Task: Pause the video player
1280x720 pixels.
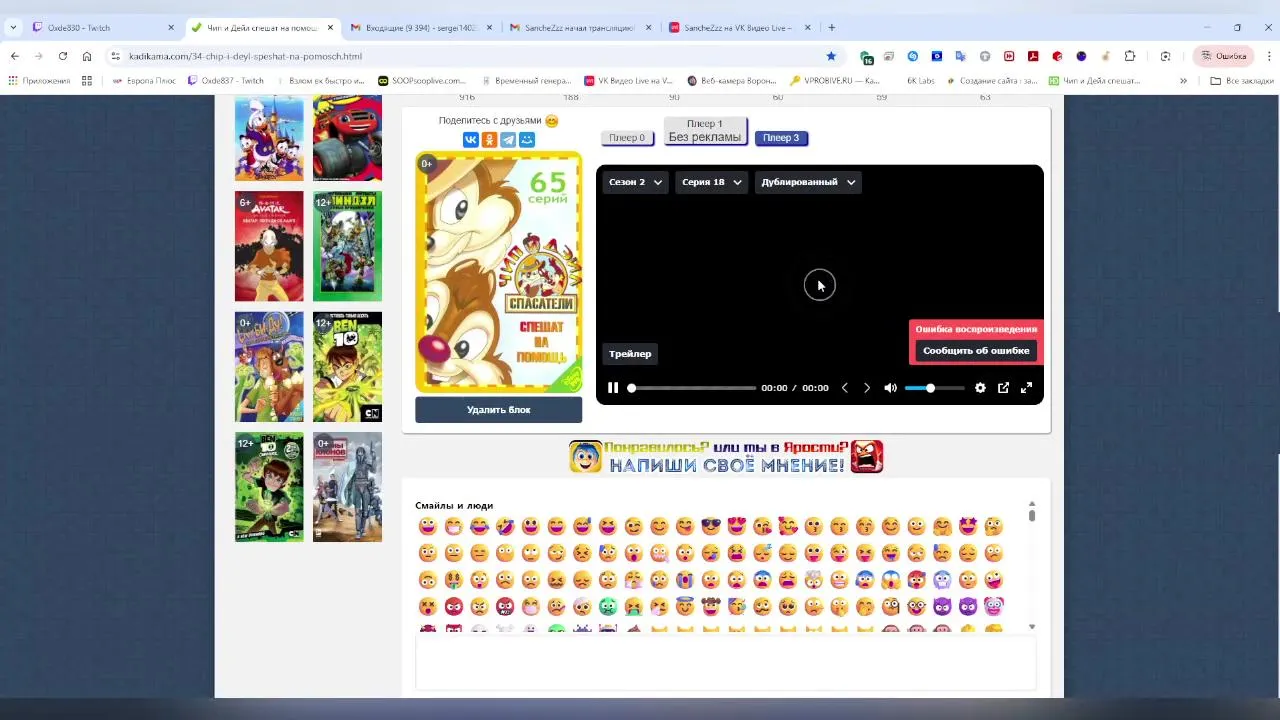Action: (x=613, y=388)
